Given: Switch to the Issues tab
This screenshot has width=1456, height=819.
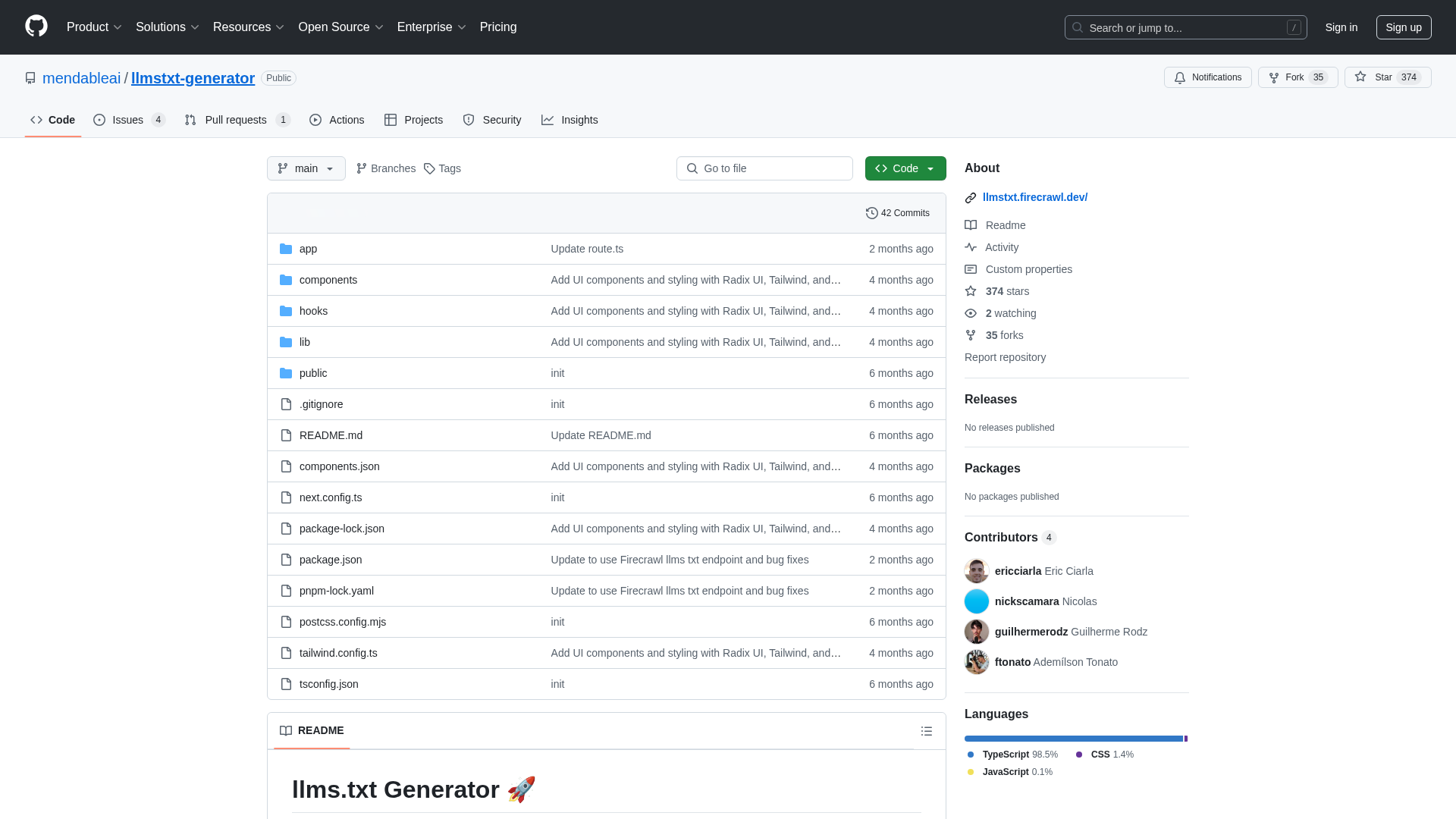Looking at the screenshot, I should point(130,120).
